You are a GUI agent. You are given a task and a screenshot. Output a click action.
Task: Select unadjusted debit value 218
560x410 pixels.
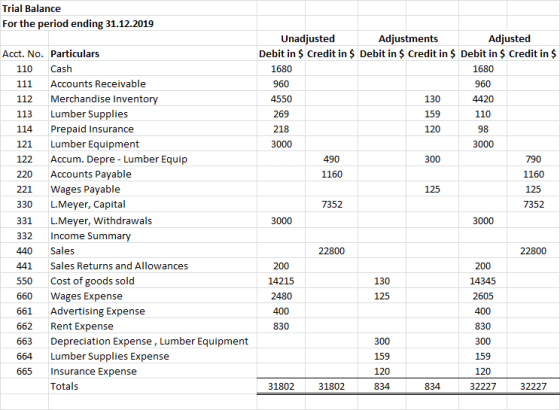coord(281,129)
